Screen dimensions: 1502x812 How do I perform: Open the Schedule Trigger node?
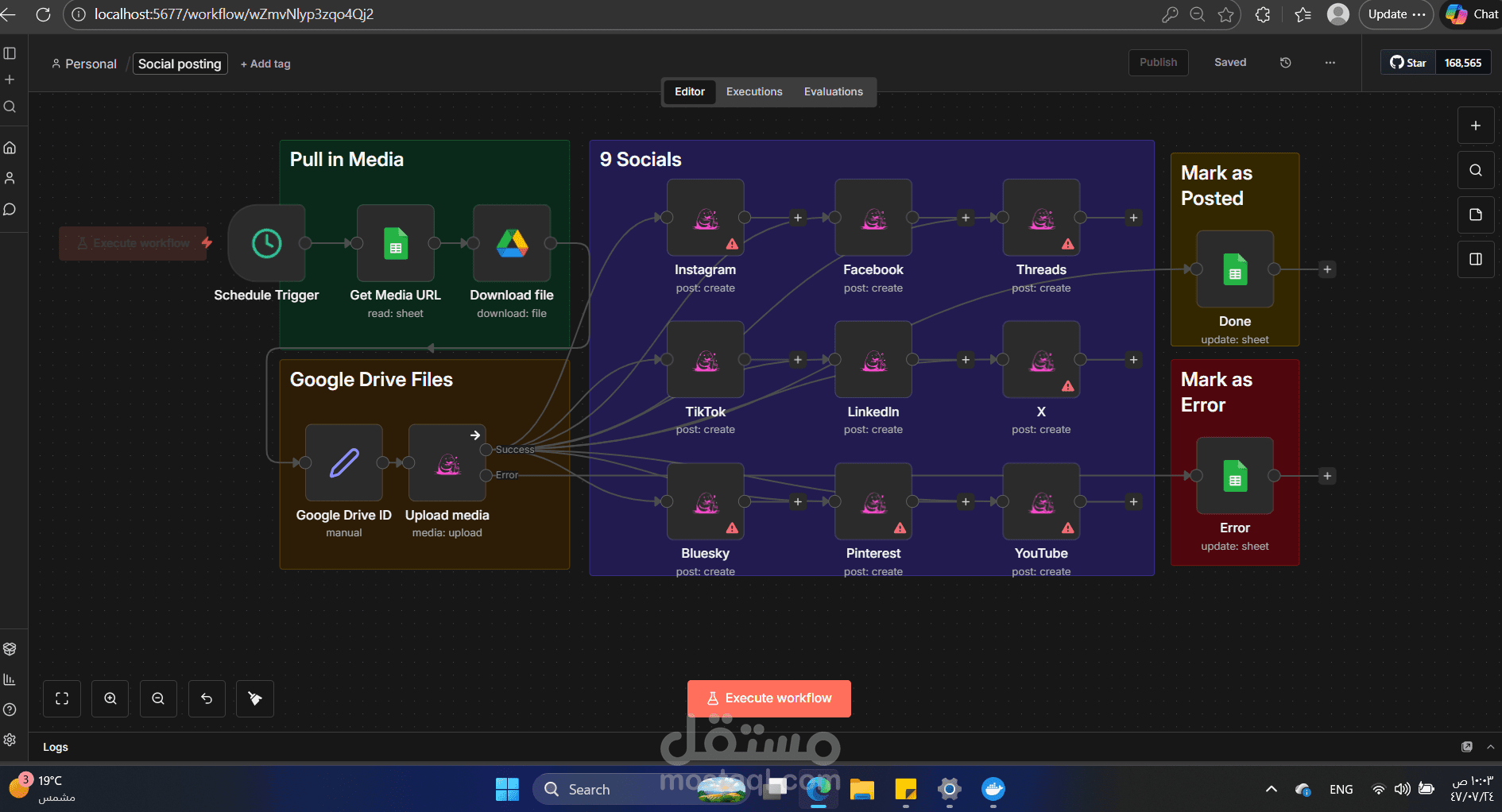[x=266, y=243]
